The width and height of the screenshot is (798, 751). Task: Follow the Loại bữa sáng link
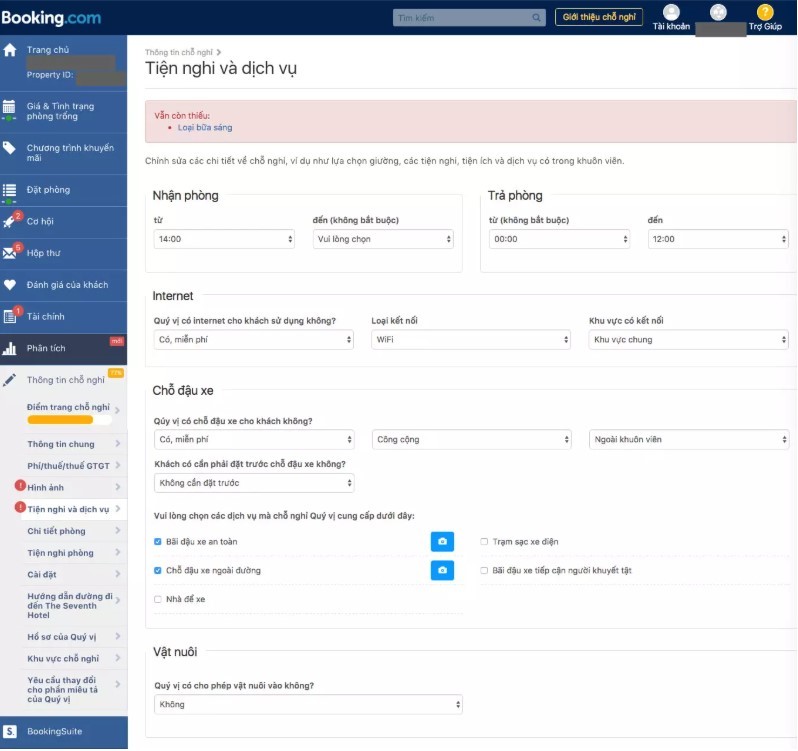[205, 128]
